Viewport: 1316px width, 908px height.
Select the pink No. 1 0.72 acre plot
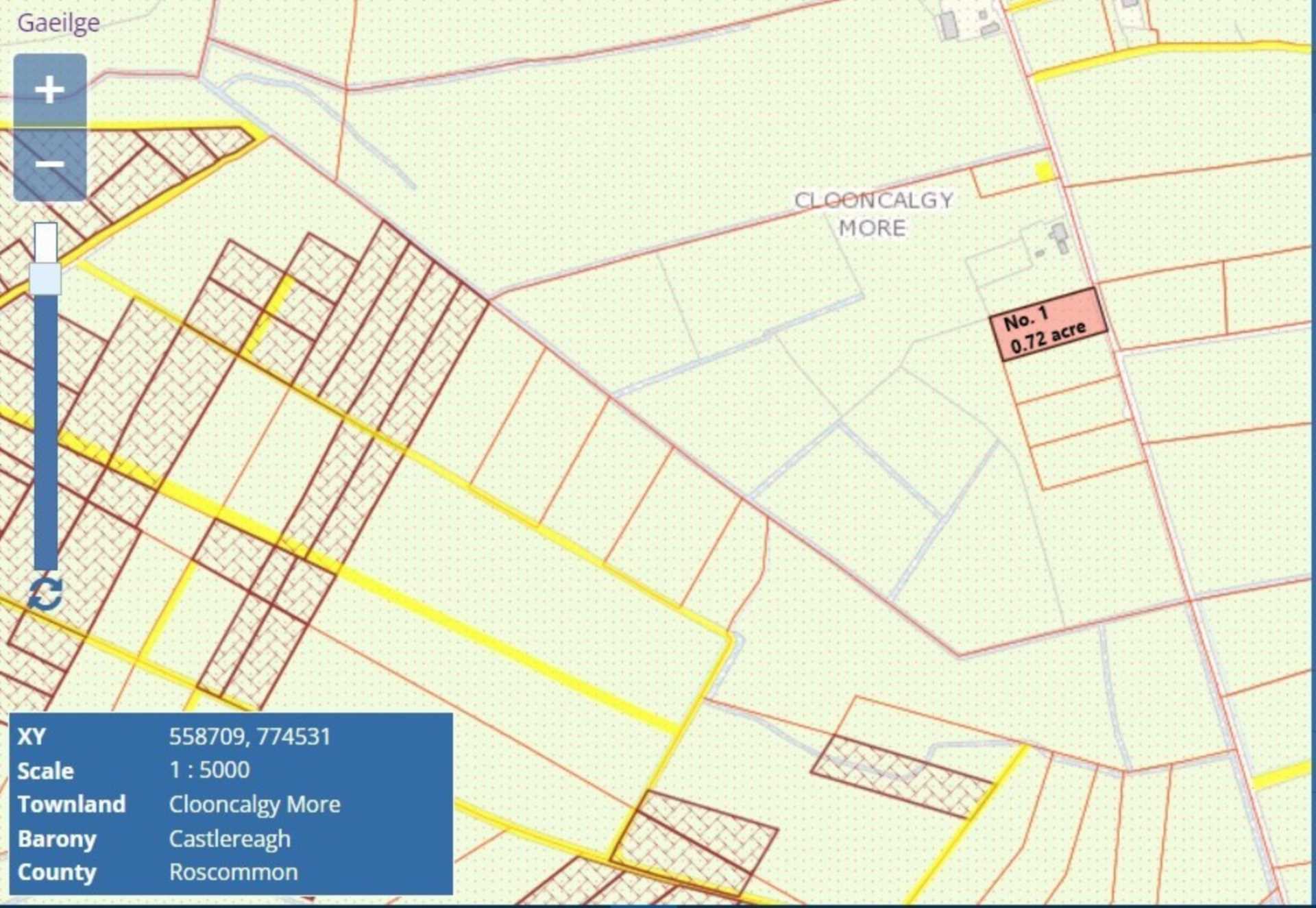(1047, 325)
